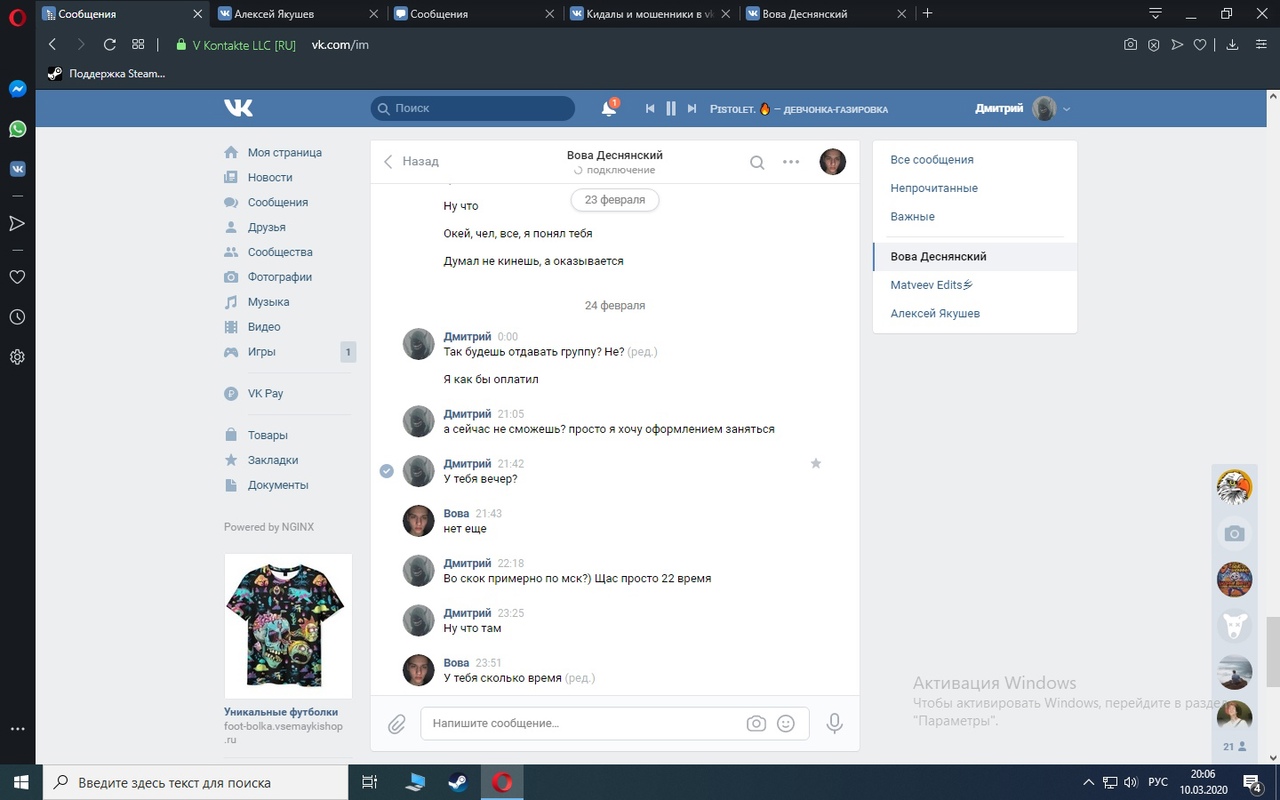Skip to the next music track

(691, 109)
